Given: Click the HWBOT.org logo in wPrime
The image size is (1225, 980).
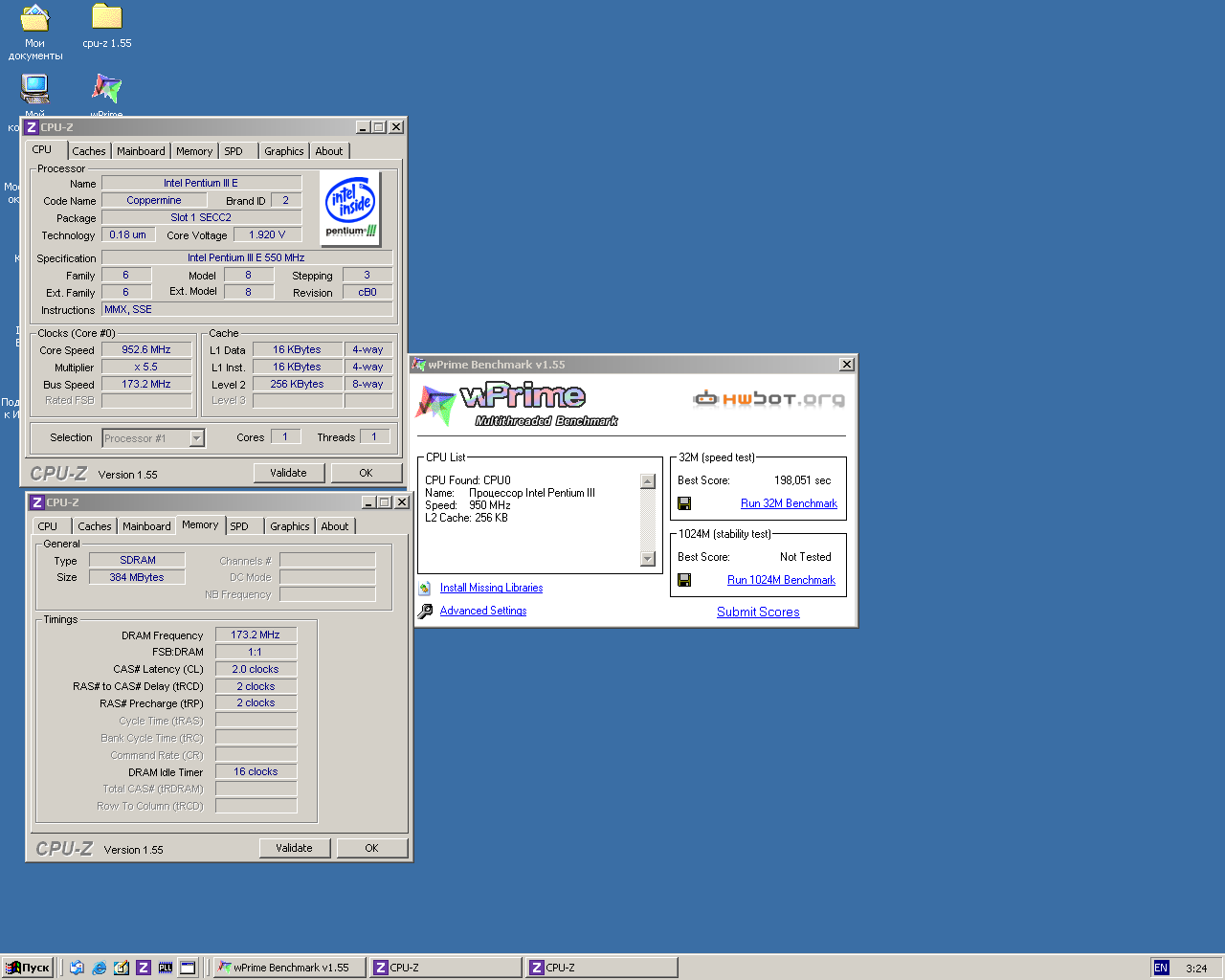Looking at the screenshot, I should pos(769,398).
